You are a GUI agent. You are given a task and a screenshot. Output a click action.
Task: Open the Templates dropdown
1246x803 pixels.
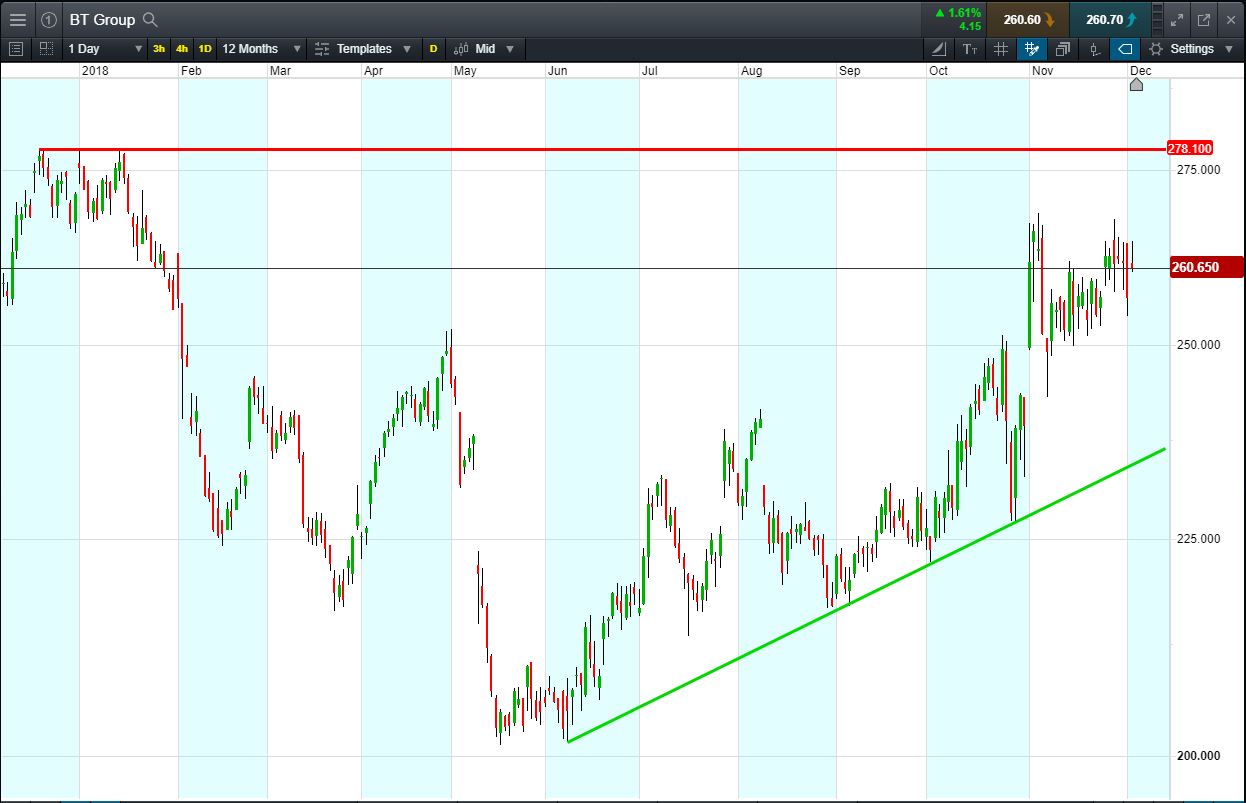click(x=363, y=48)
